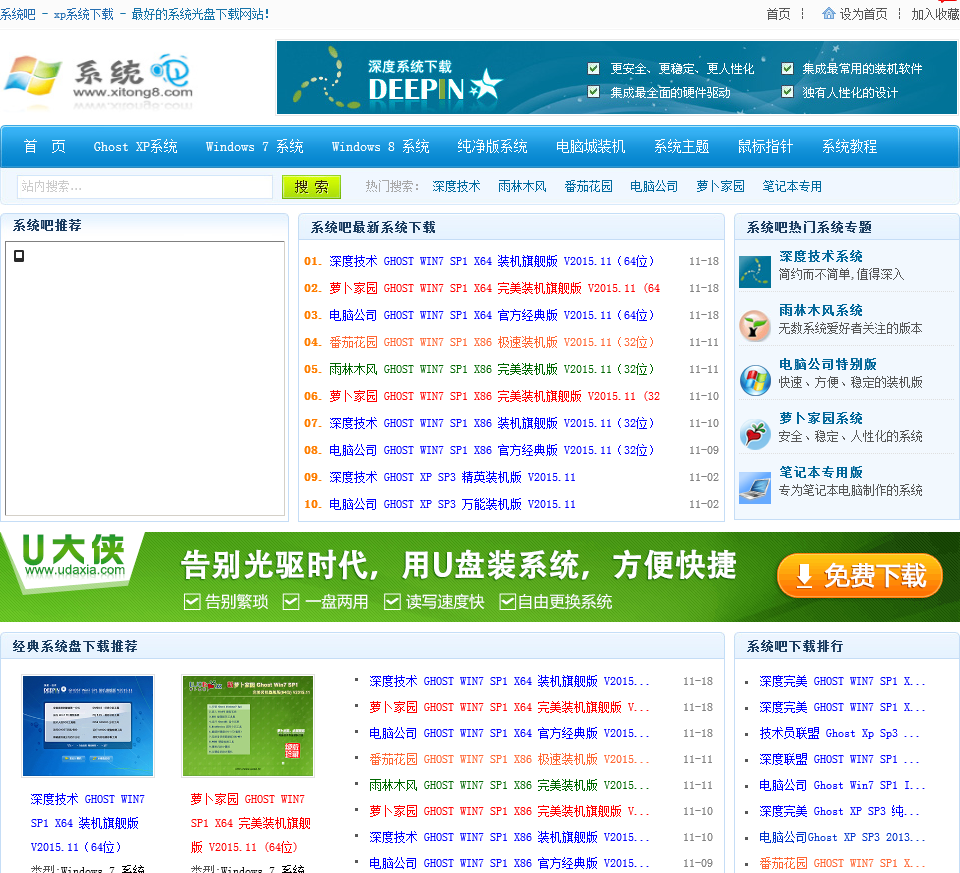Image resolution: width=960 pixels, height=873 pixels.
Task: Click the broken image icon in 系统吧推荐
Action: [x=19, y=256]
